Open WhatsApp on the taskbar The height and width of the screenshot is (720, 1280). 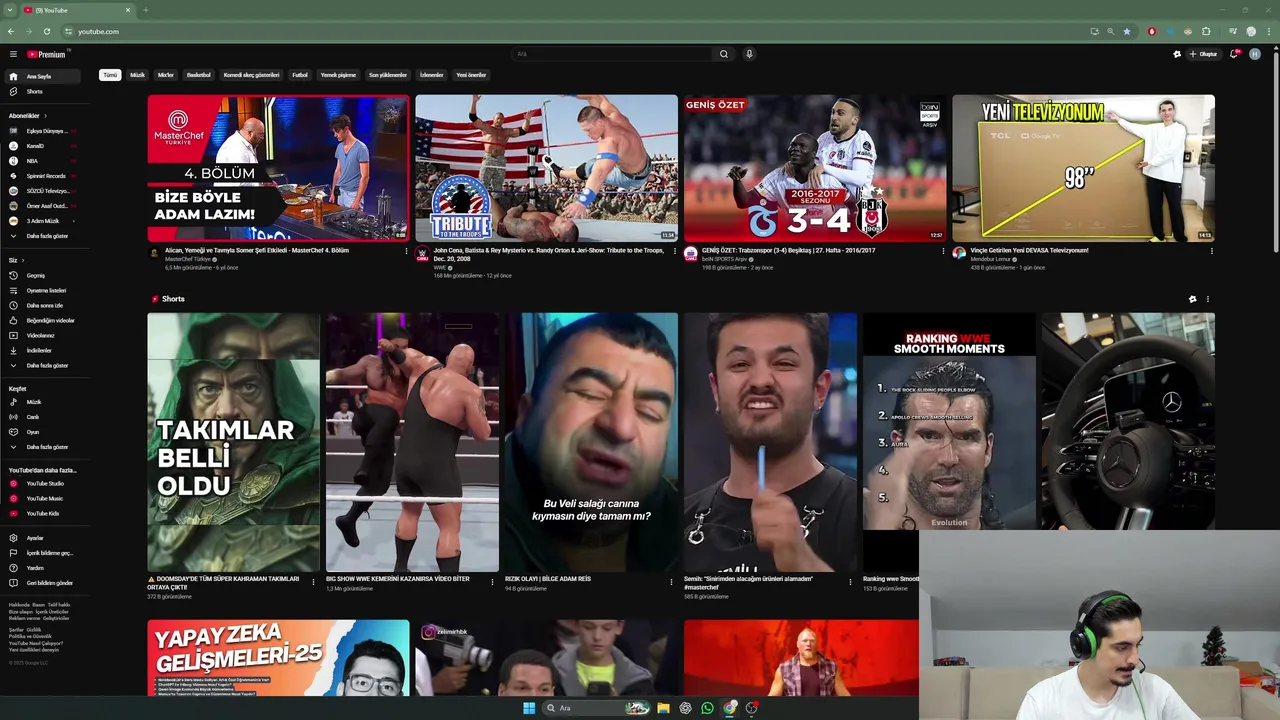coord(707,708)
